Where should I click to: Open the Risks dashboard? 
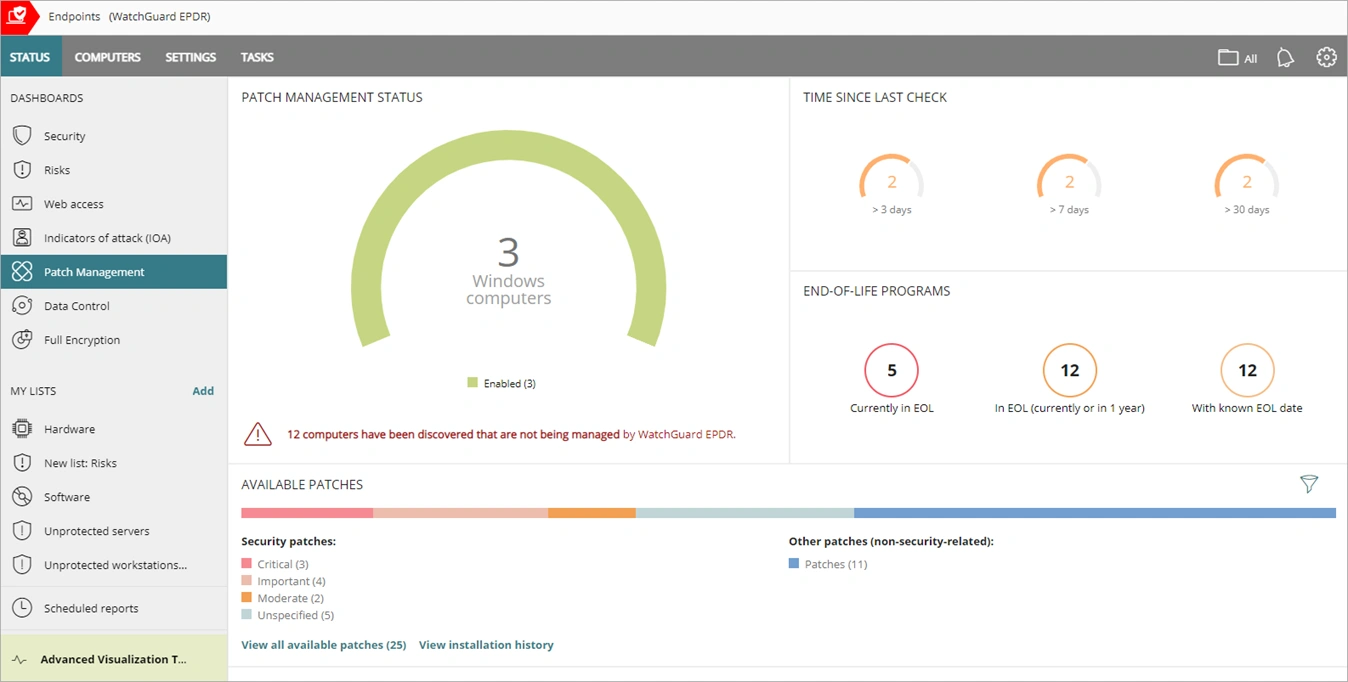click(x=114, y=170)
